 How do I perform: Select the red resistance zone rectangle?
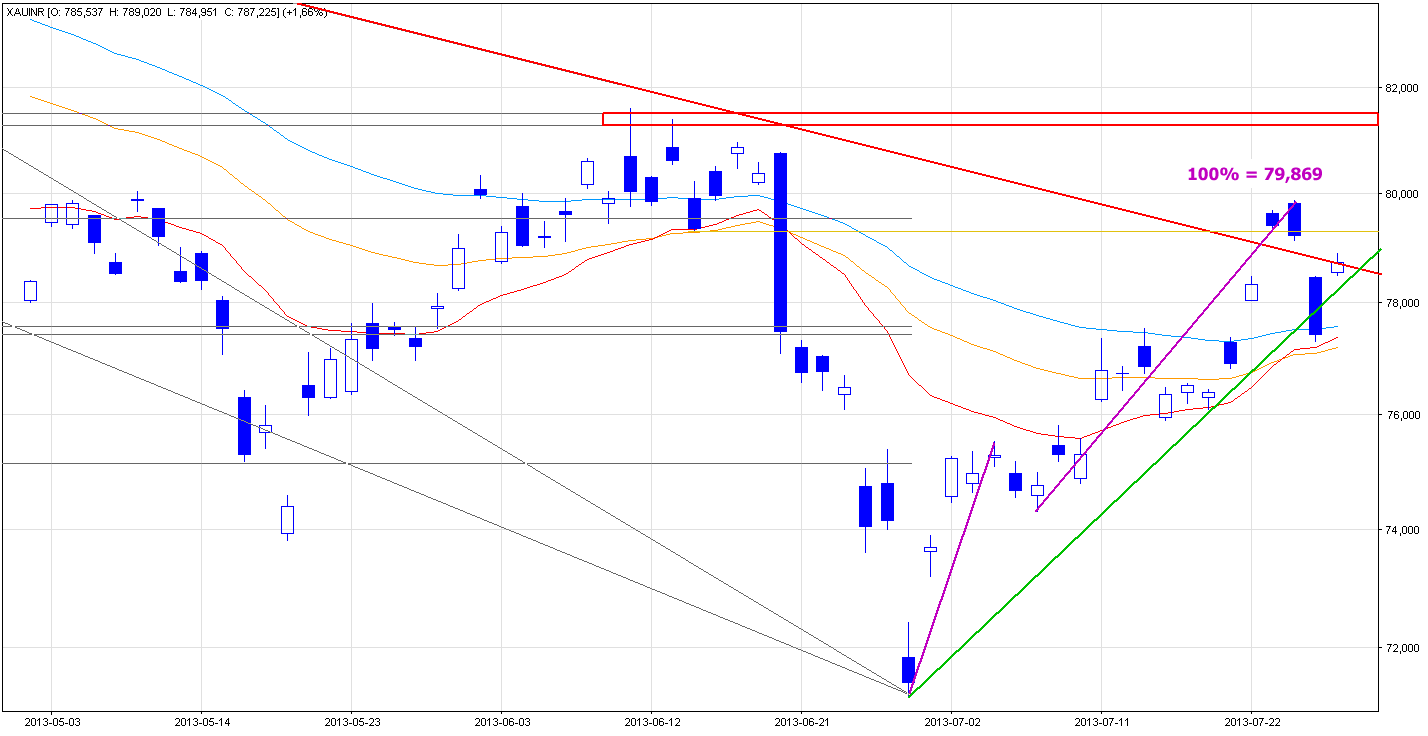coord(990,119)
